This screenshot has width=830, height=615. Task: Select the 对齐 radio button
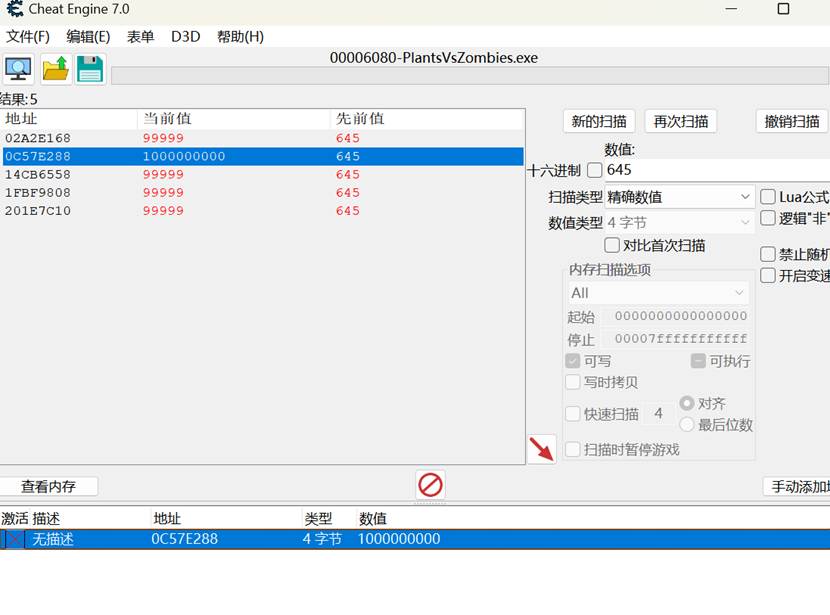click(x=687, y=403)
